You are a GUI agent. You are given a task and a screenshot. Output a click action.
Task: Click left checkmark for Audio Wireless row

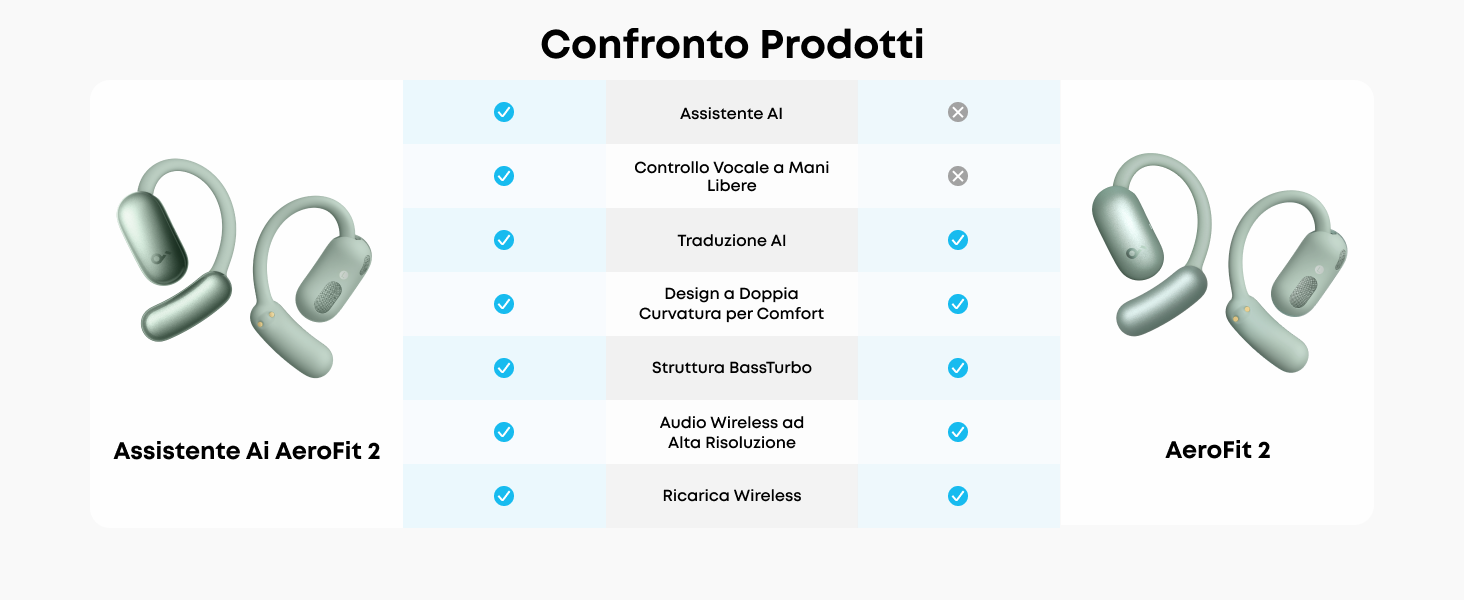tap(504, 432)
